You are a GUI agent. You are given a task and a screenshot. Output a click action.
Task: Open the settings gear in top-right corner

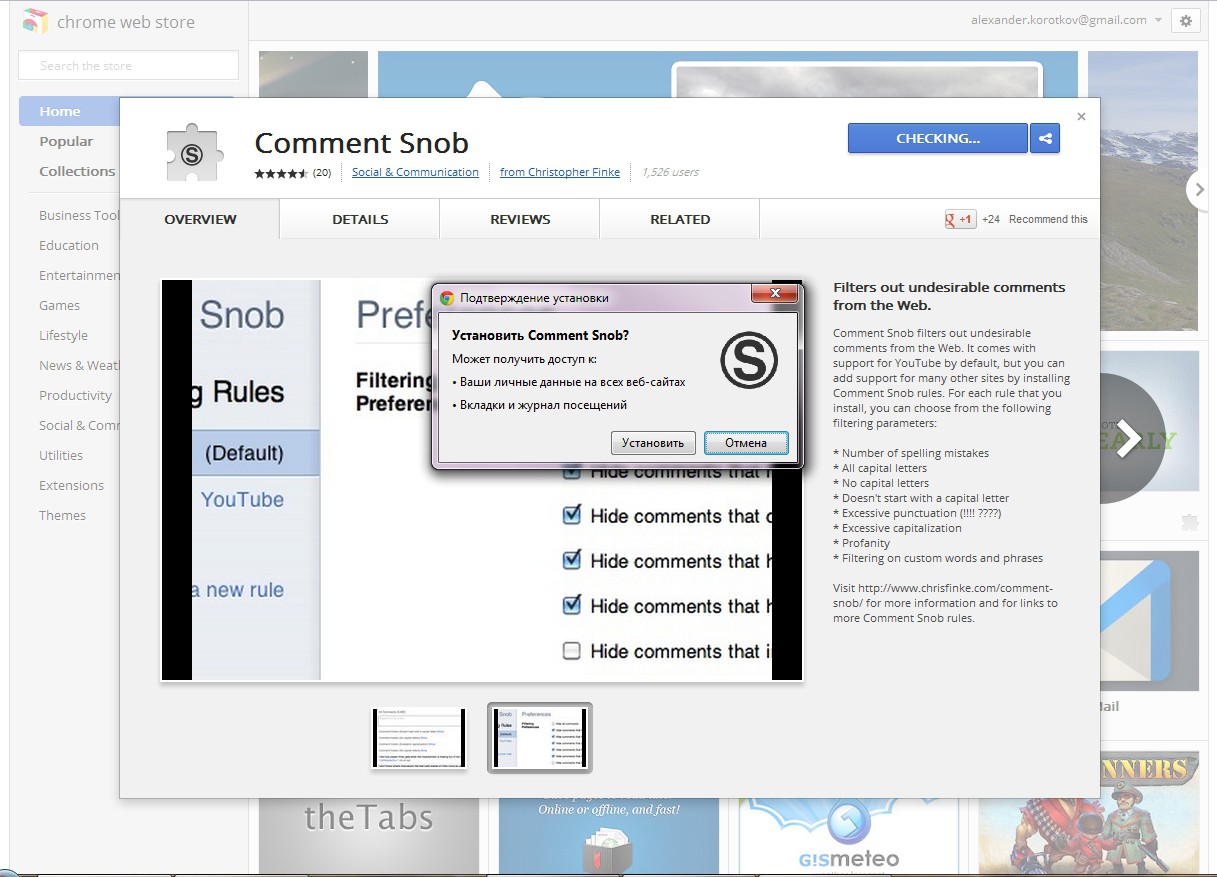[x=1186, y=21]
